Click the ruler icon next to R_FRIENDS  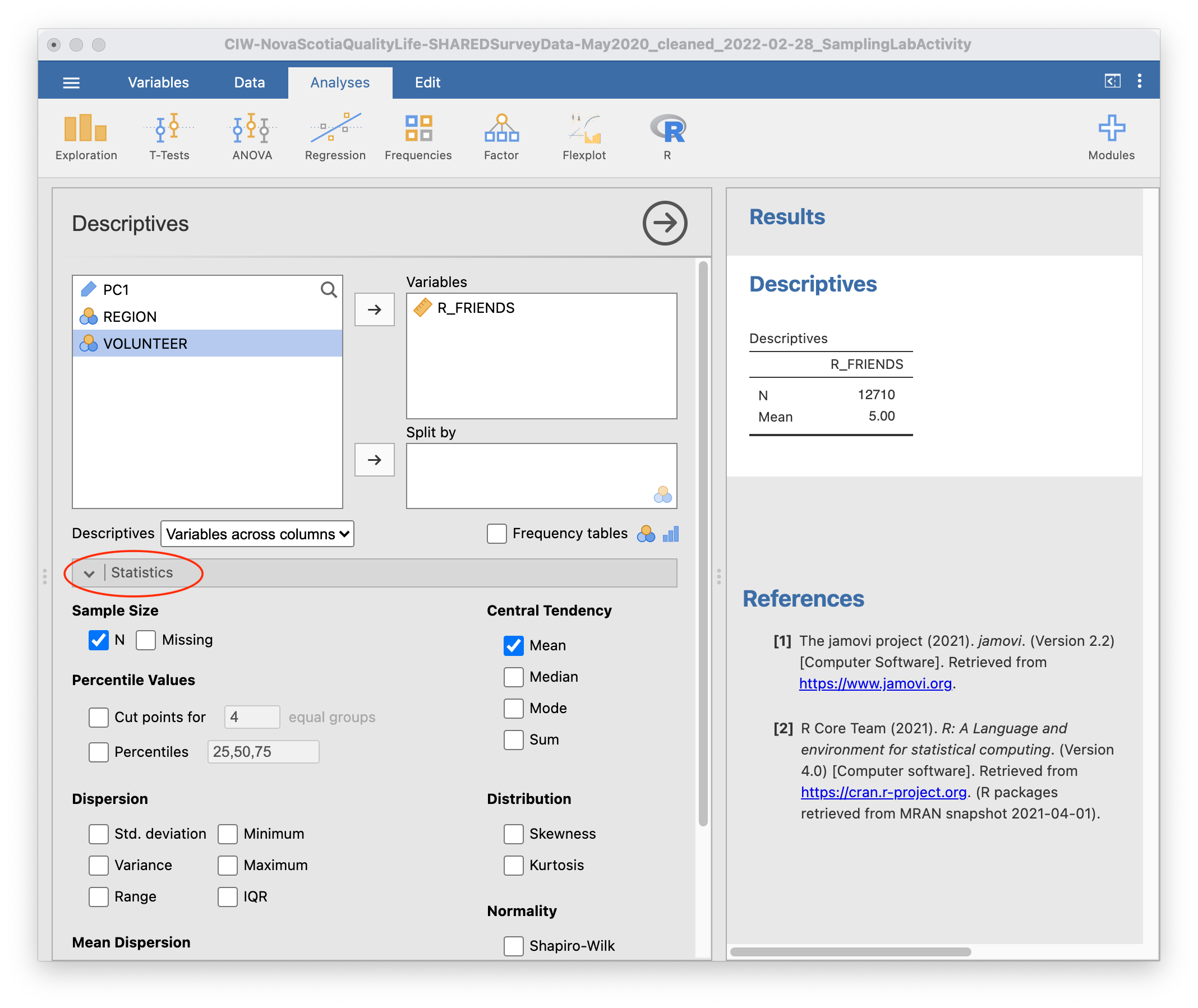(422, 308)
